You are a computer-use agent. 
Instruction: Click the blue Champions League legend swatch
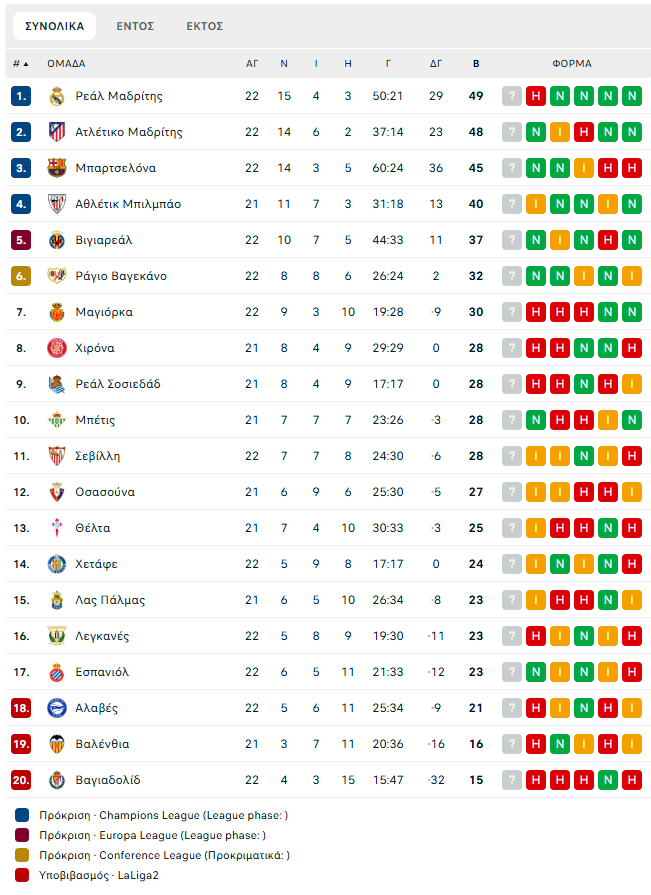(22, 815)
